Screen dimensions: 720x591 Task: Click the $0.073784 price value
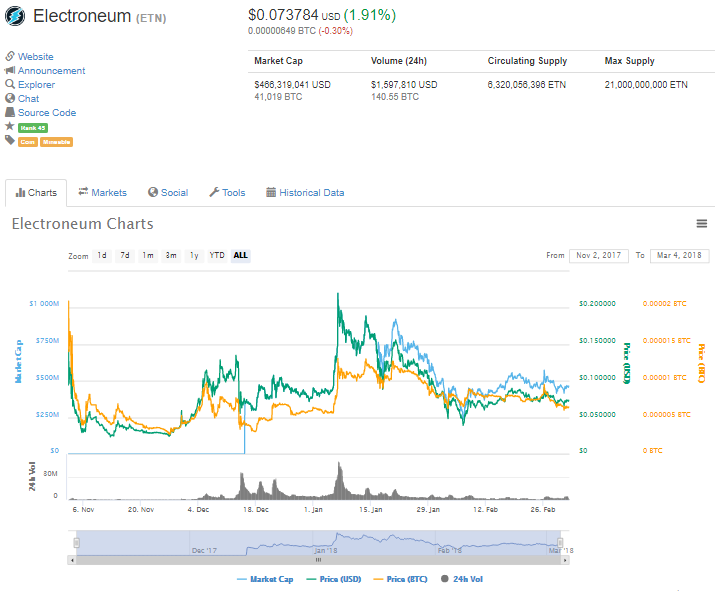click(283, 15)
